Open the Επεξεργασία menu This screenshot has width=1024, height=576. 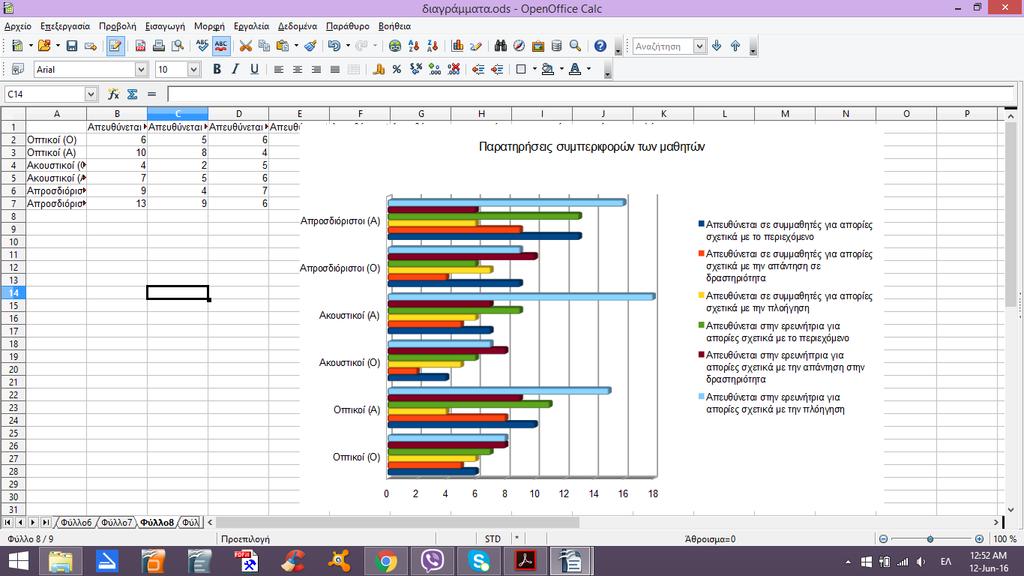click(65, 26)
